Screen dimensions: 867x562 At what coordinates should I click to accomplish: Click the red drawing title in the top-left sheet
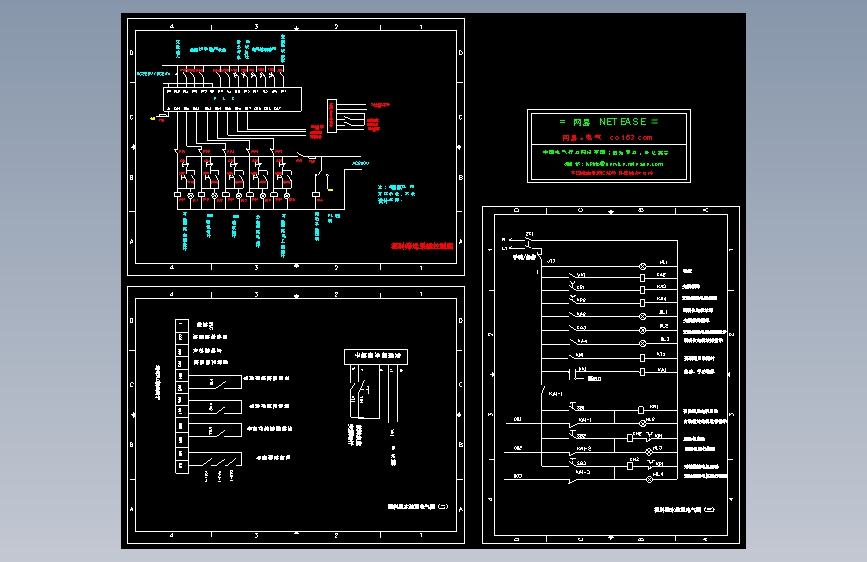click(x=422, y=246)
